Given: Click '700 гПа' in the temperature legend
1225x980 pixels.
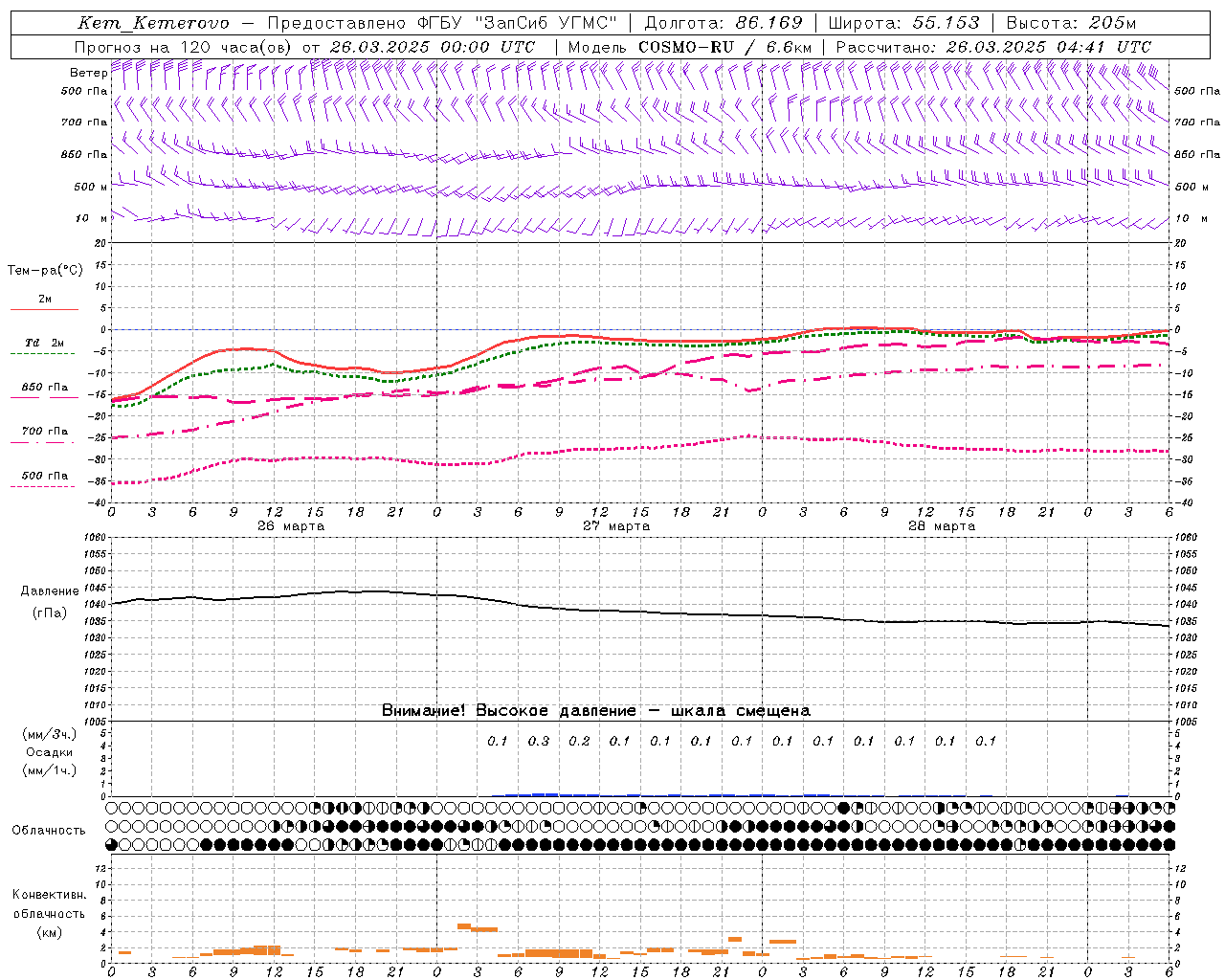Looking at the screenshot, I should pyautogui.click(x=45, y=432).
